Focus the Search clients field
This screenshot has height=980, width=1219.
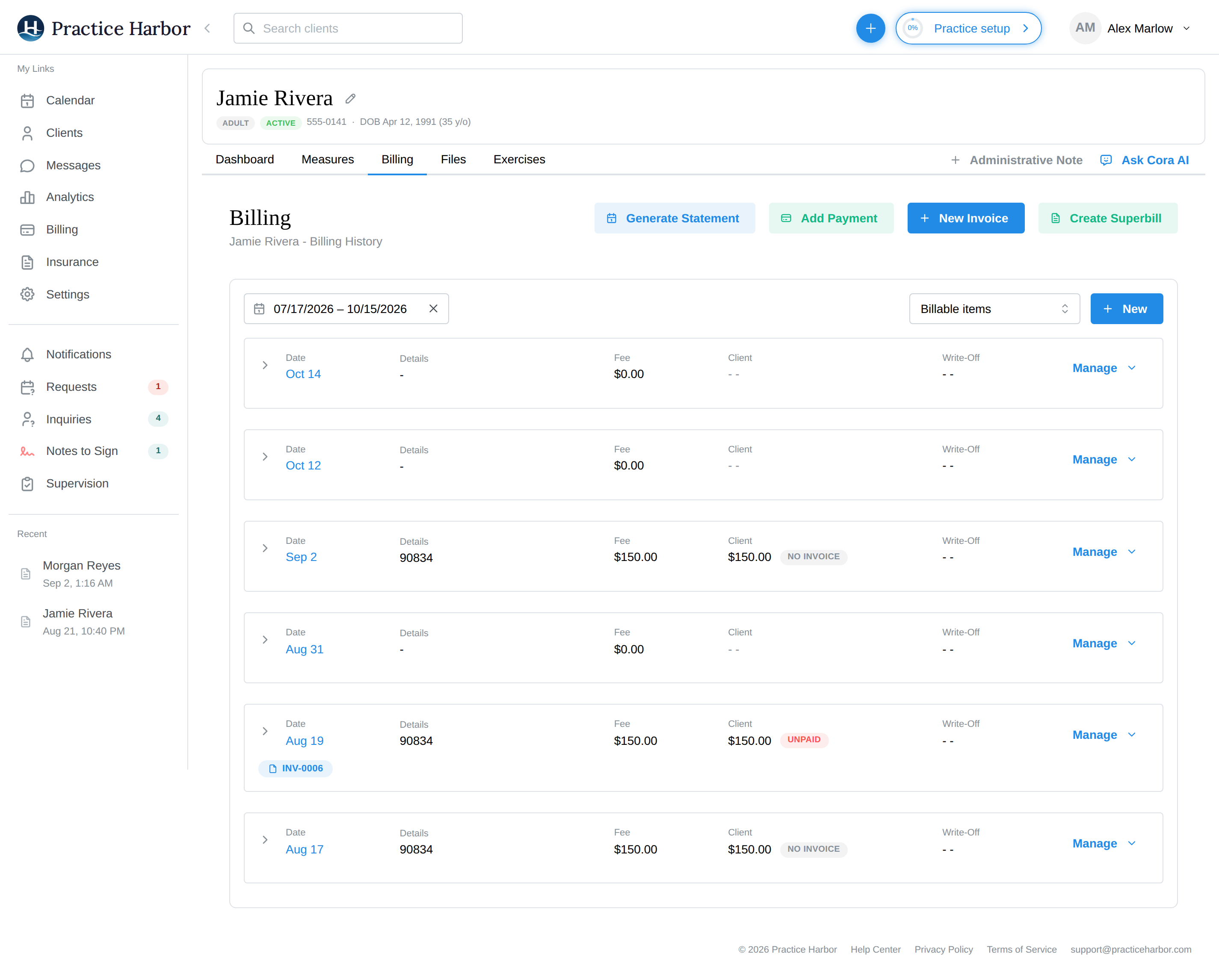click(x=348, y=28)
